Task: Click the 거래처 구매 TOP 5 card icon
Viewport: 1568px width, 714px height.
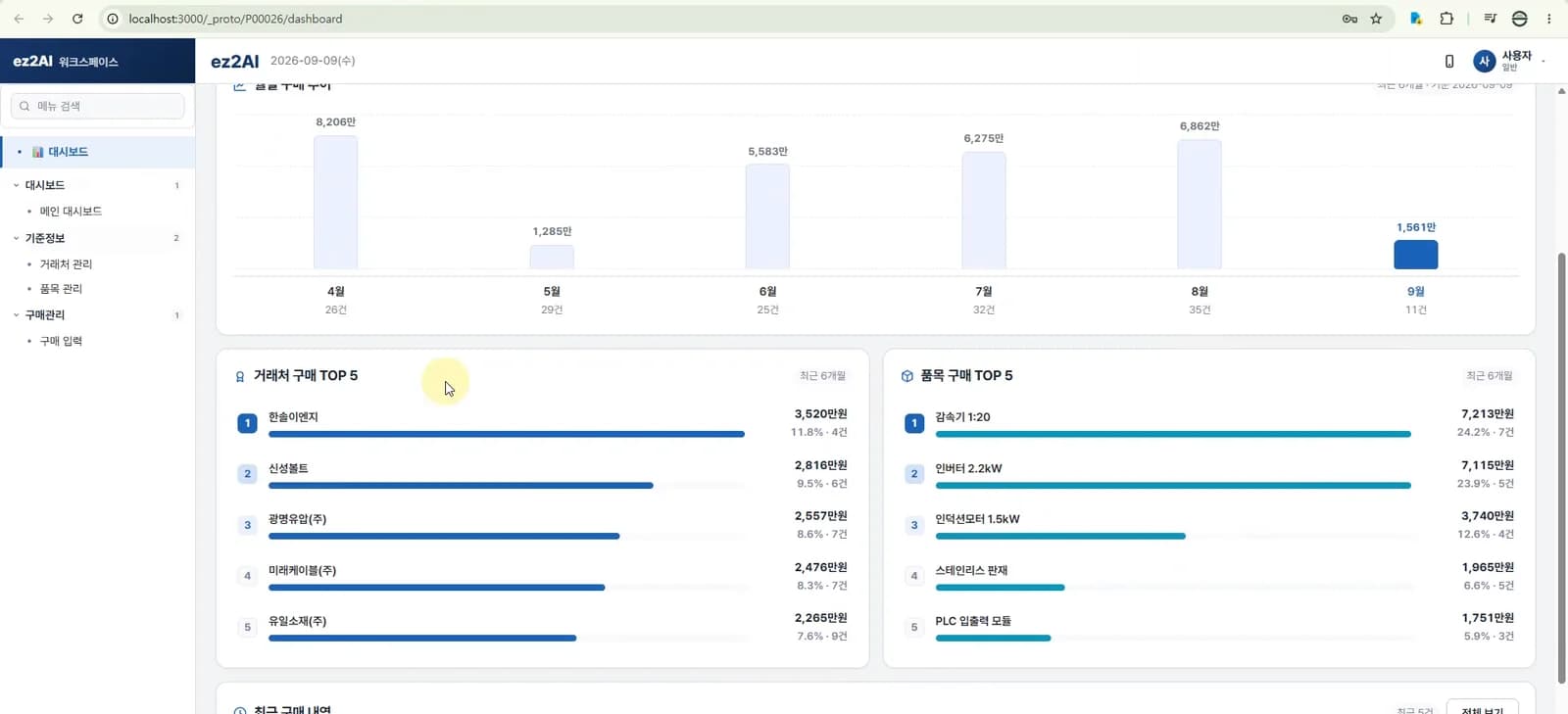Action: tap(240, 376)
